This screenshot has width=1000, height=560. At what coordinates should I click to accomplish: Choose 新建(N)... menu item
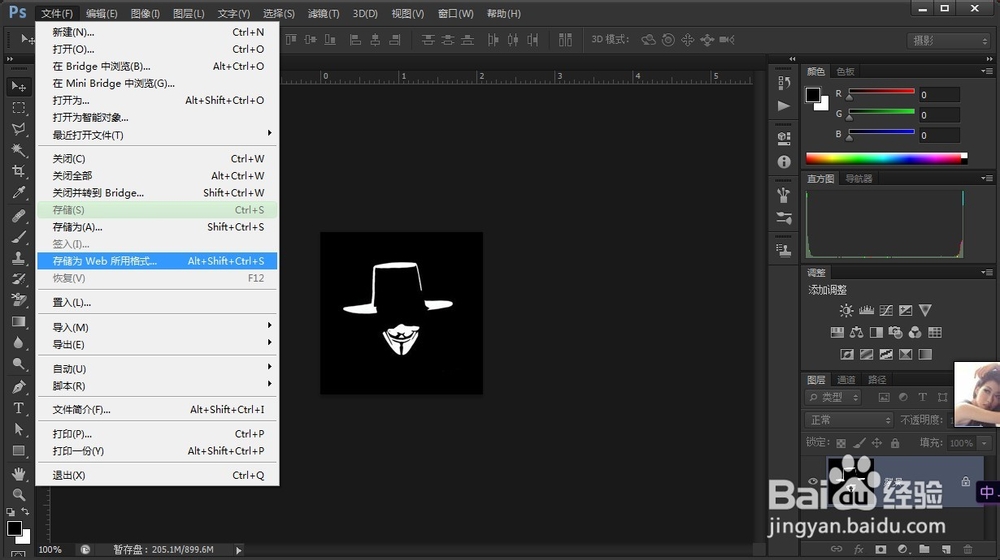coord(157,32)
